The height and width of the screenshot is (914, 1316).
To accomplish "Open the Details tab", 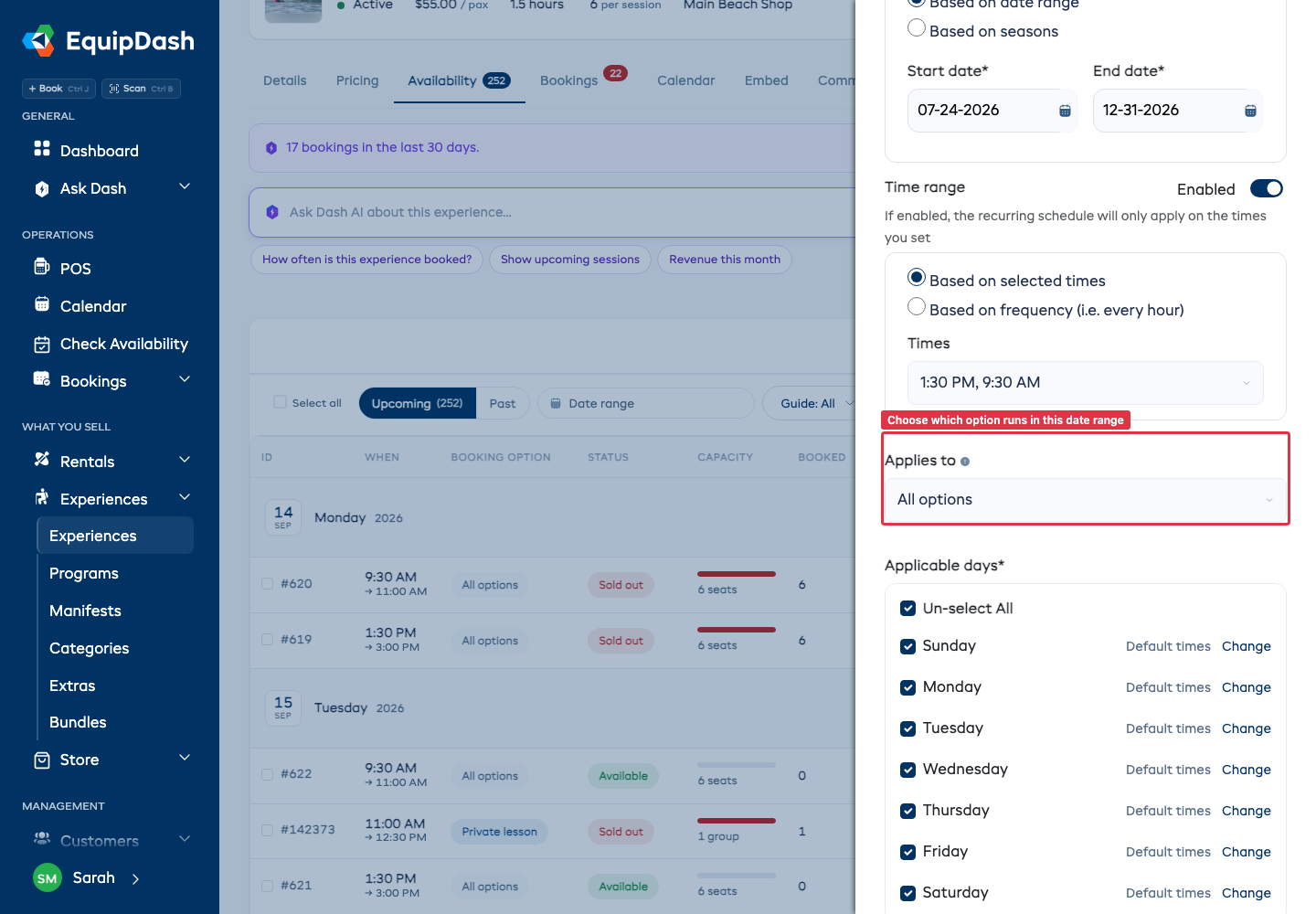I will click(x=285, y=80).
